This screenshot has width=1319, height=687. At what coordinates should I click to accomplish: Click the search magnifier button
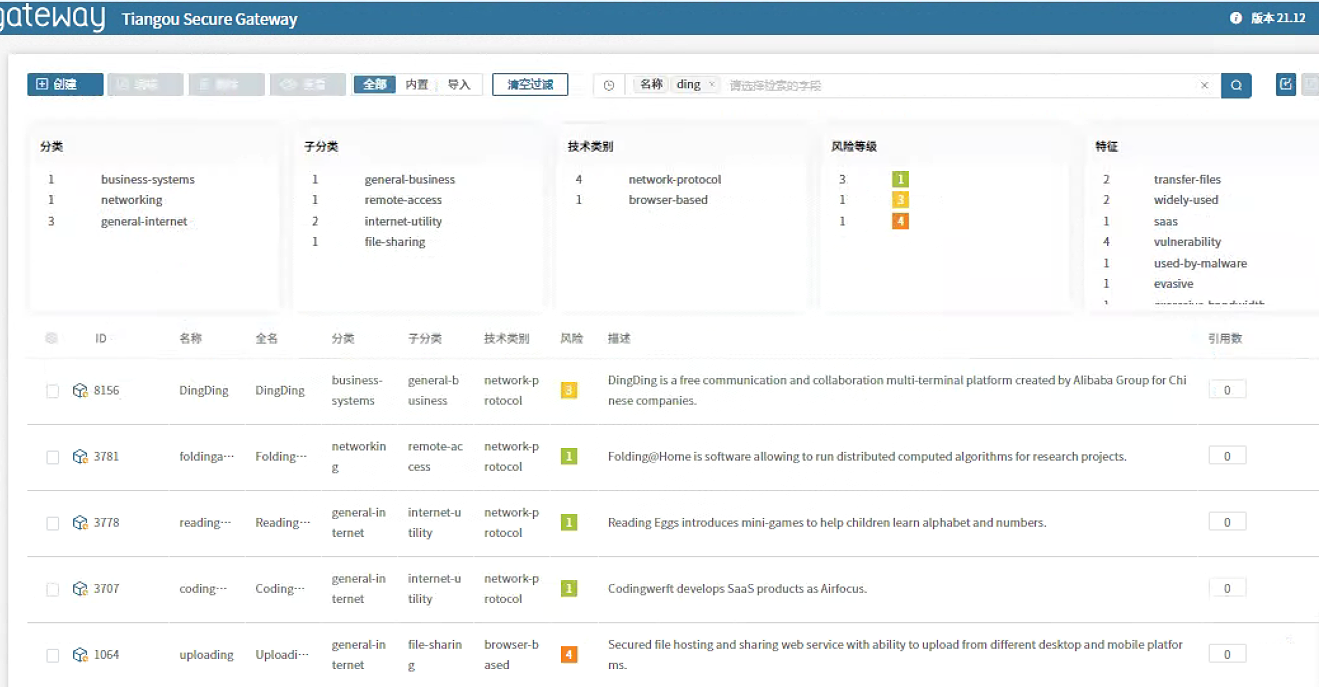click(1236, 86)
